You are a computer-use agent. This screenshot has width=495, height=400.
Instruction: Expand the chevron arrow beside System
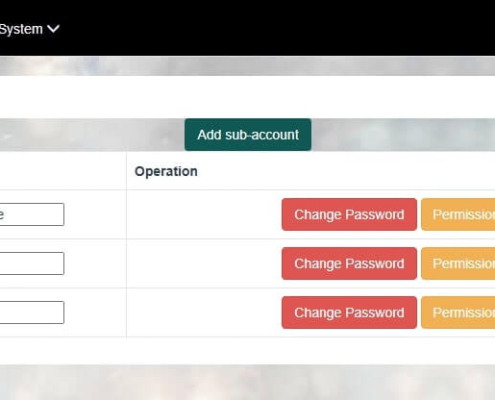coord(53,29)
